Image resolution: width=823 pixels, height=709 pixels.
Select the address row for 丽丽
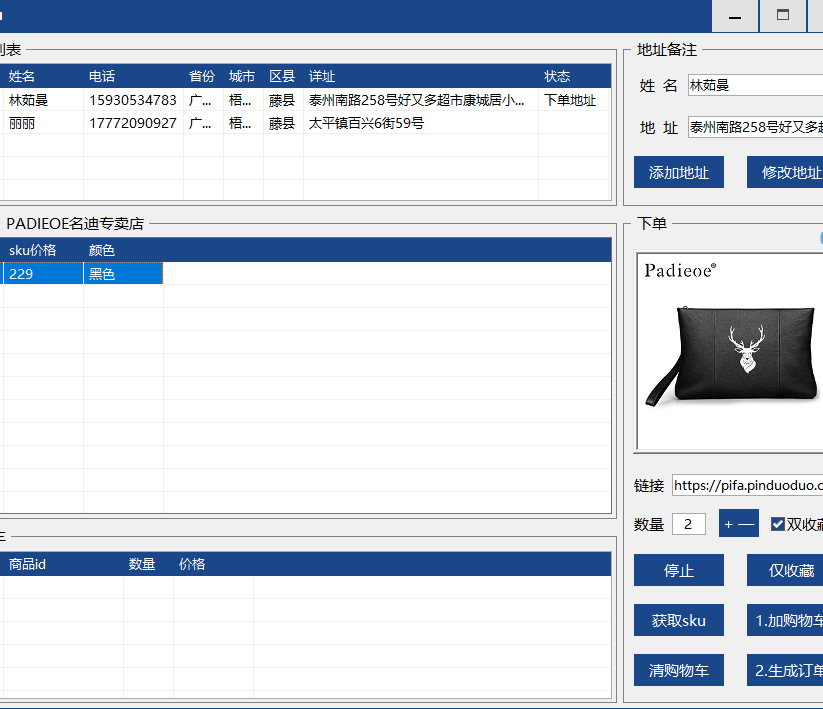[x=300, y=123]
